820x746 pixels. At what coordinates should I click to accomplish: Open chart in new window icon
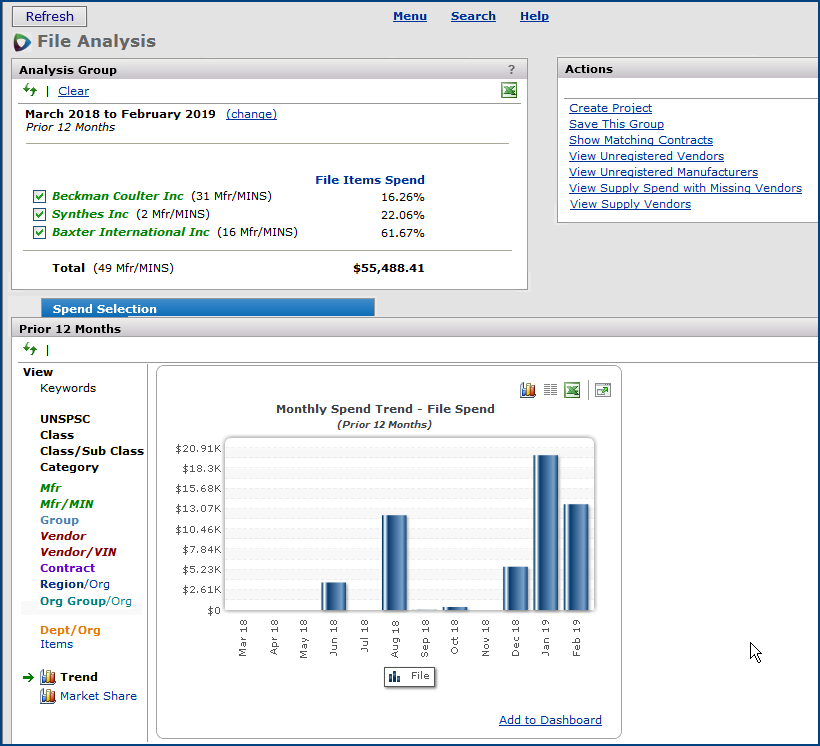point(602,390)
